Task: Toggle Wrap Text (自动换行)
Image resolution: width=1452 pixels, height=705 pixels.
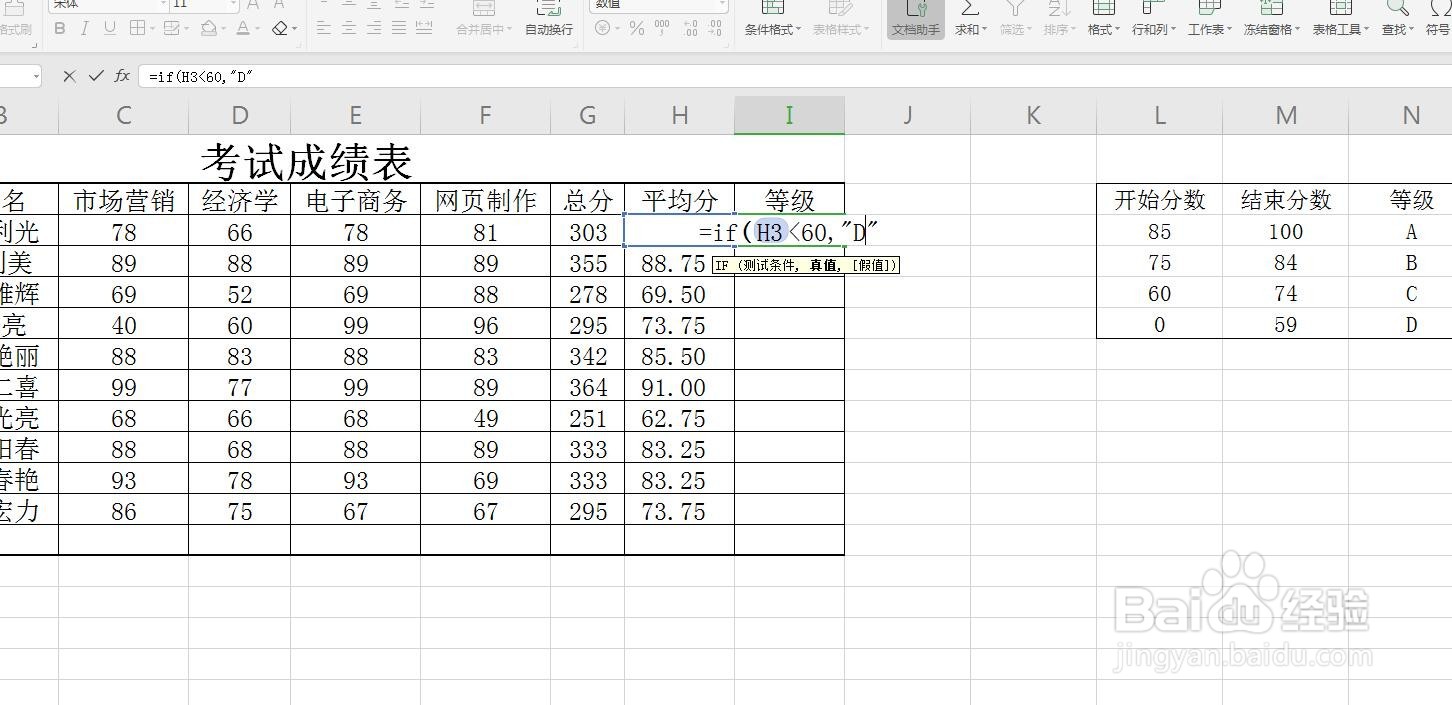Action: click(x=549, y=19)
